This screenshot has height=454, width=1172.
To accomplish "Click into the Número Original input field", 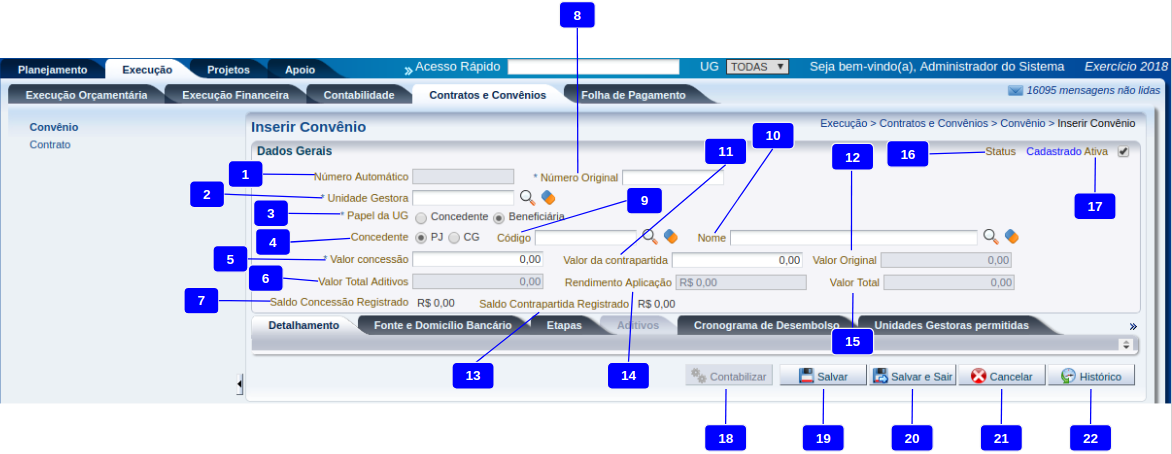I will tap(672, 178).
